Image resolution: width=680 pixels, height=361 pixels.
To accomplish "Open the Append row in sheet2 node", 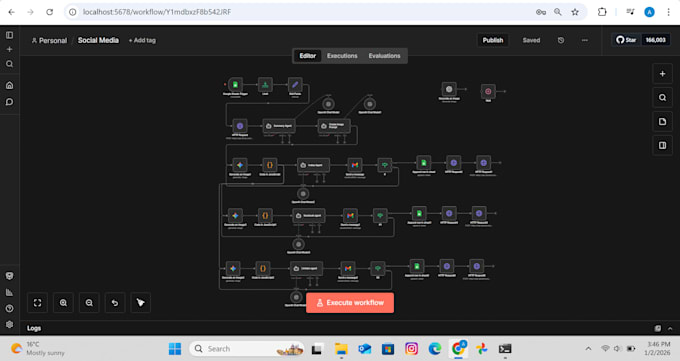I will (417, 266).
